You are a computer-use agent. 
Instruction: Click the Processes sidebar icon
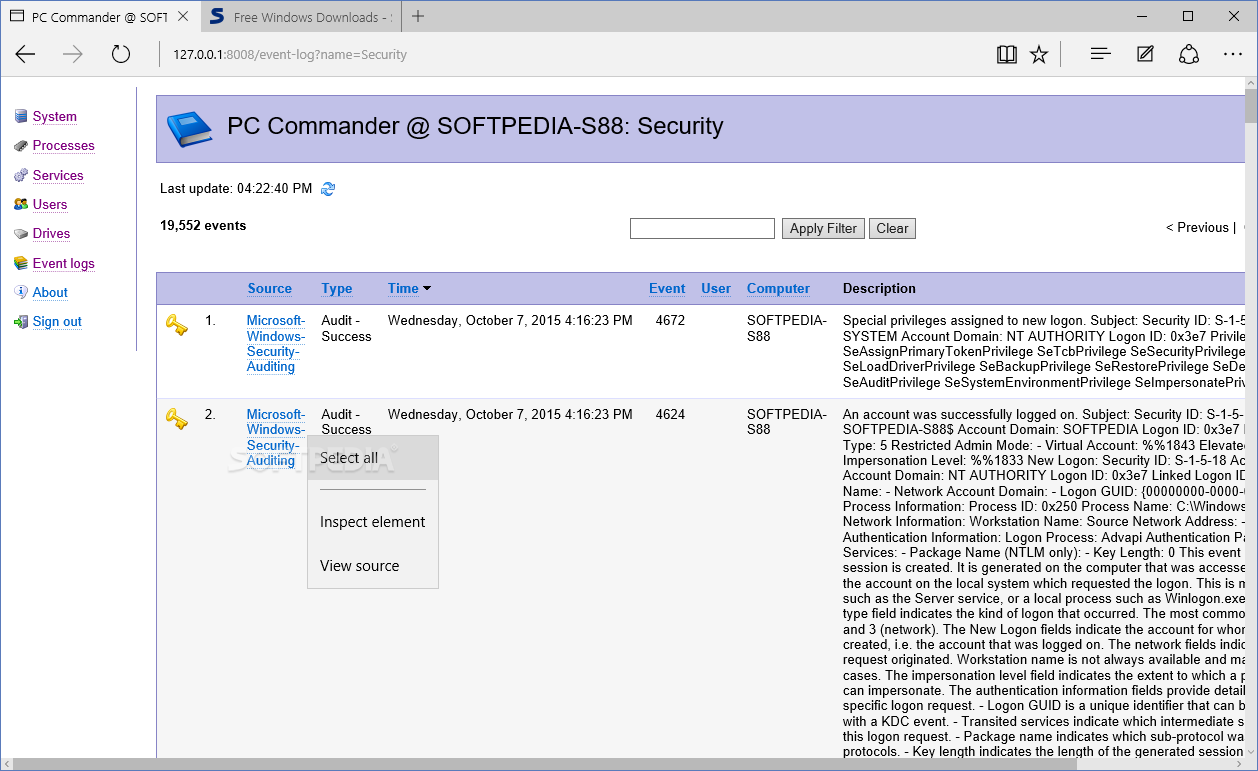point(21,146)
